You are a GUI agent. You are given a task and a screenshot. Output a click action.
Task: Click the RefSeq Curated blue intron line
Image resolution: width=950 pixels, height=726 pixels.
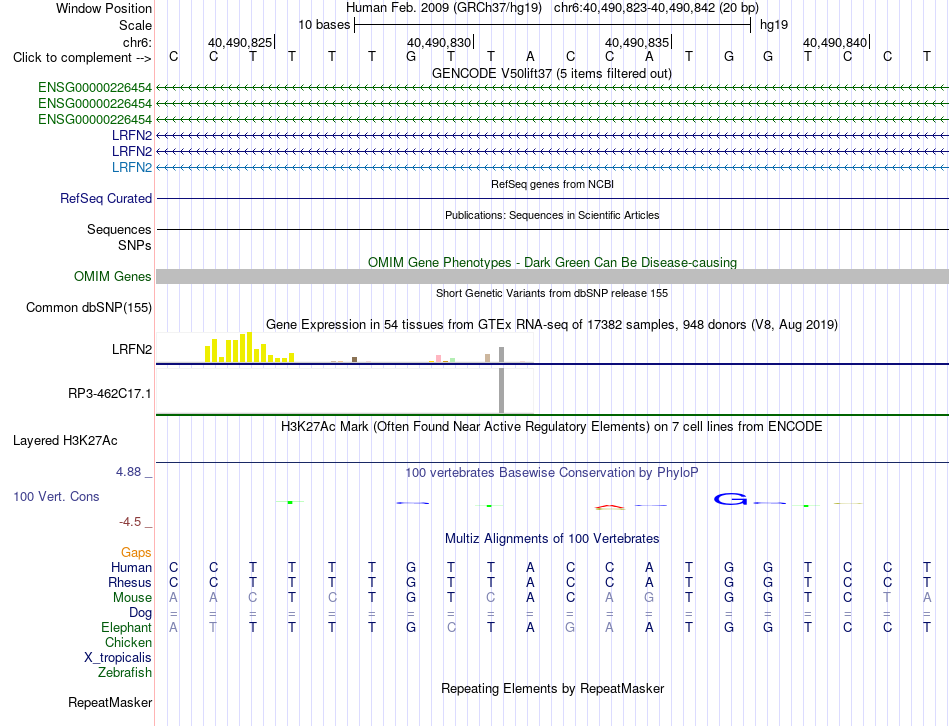pos(552,198)
